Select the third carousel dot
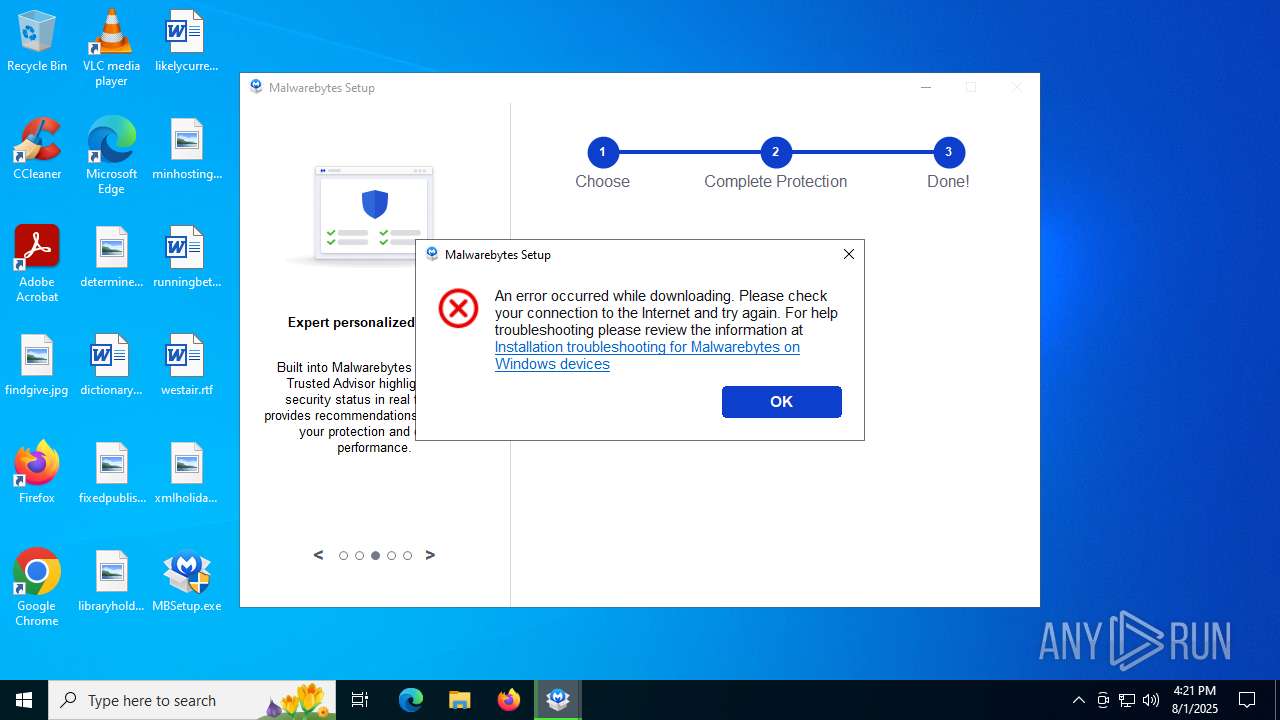 click(375, 556)
